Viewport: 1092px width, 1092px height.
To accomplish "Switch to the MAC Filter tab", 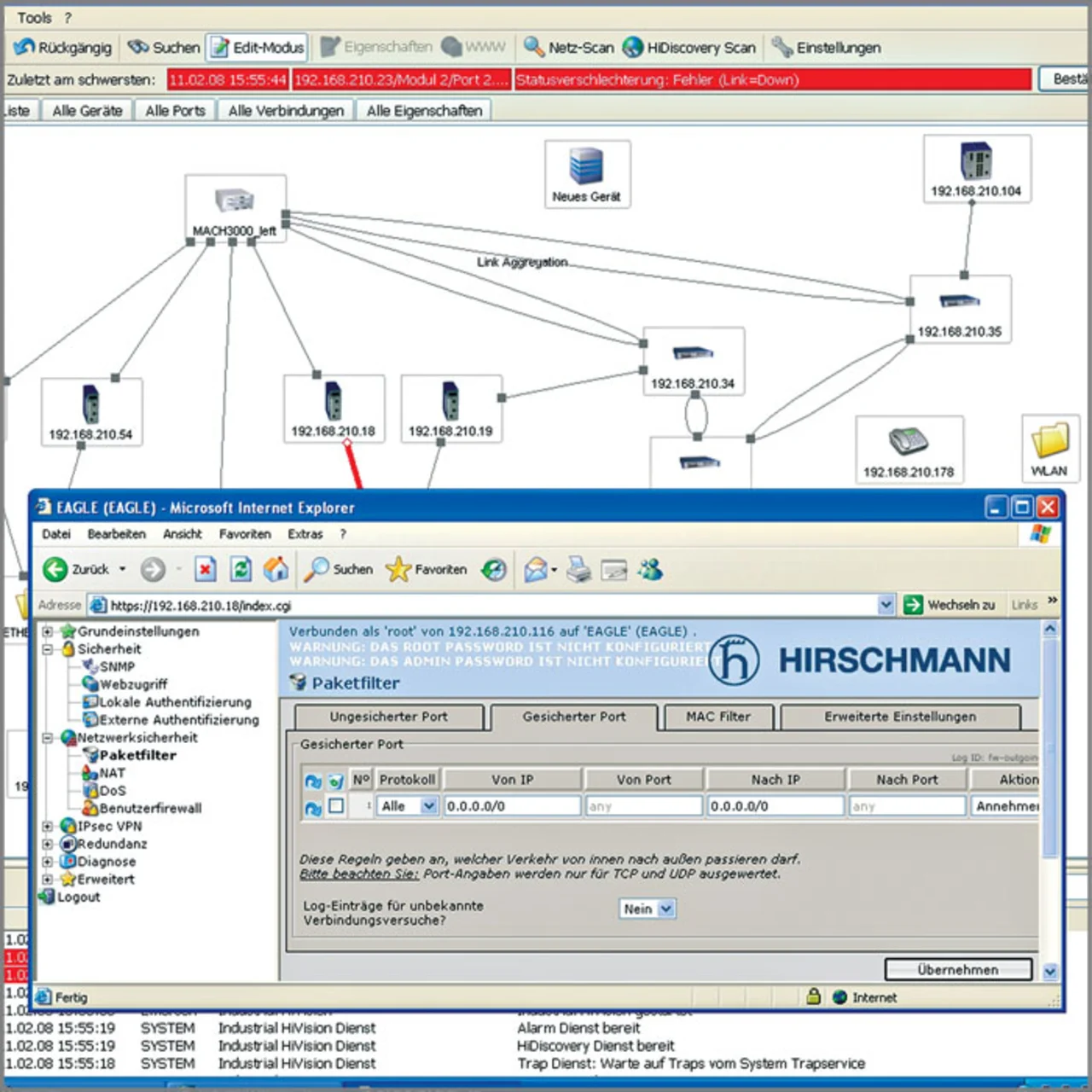I will [x=718, y=717].
